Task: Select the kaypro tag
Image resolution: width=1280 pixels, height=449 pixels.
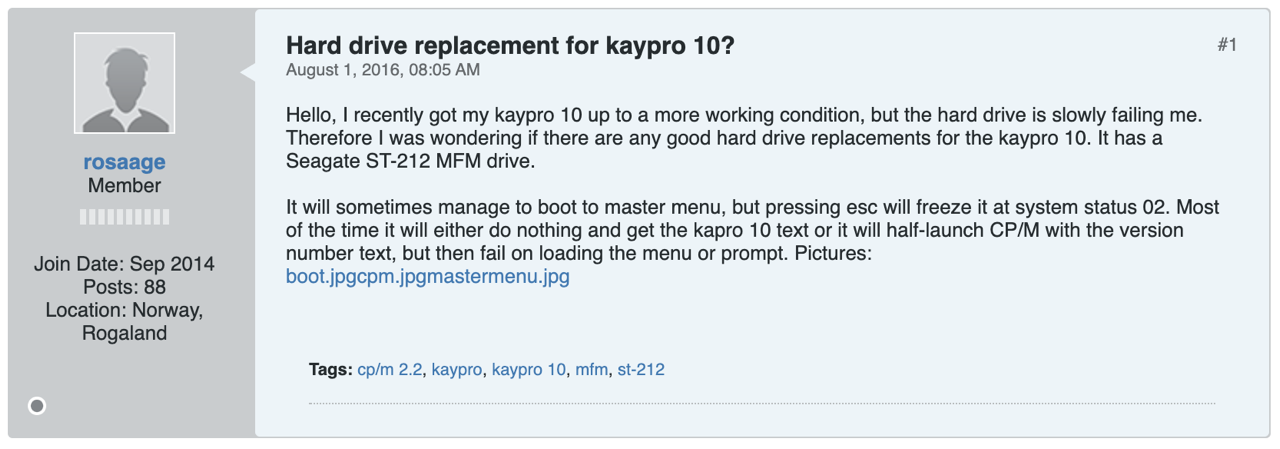Action: coord(457,369)
